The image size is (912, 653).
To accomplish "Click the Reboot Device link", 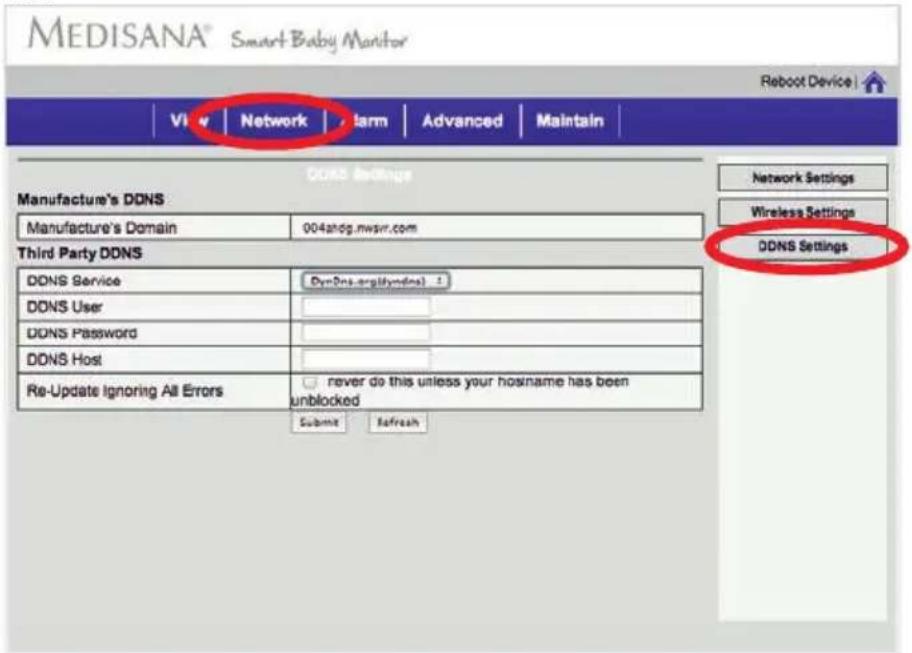I will pos(806,81).
